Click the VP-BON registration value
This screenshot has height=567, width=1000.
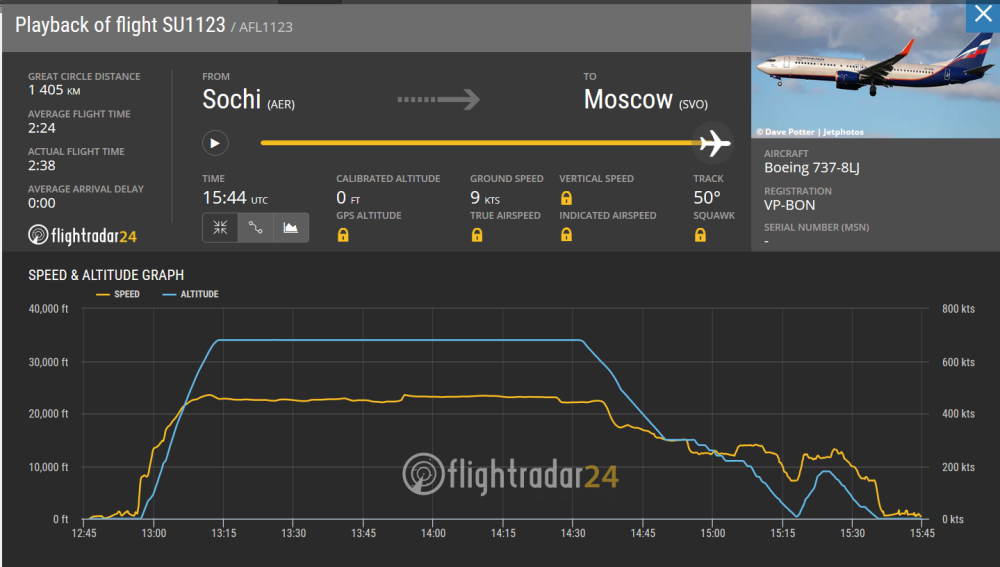790,205
